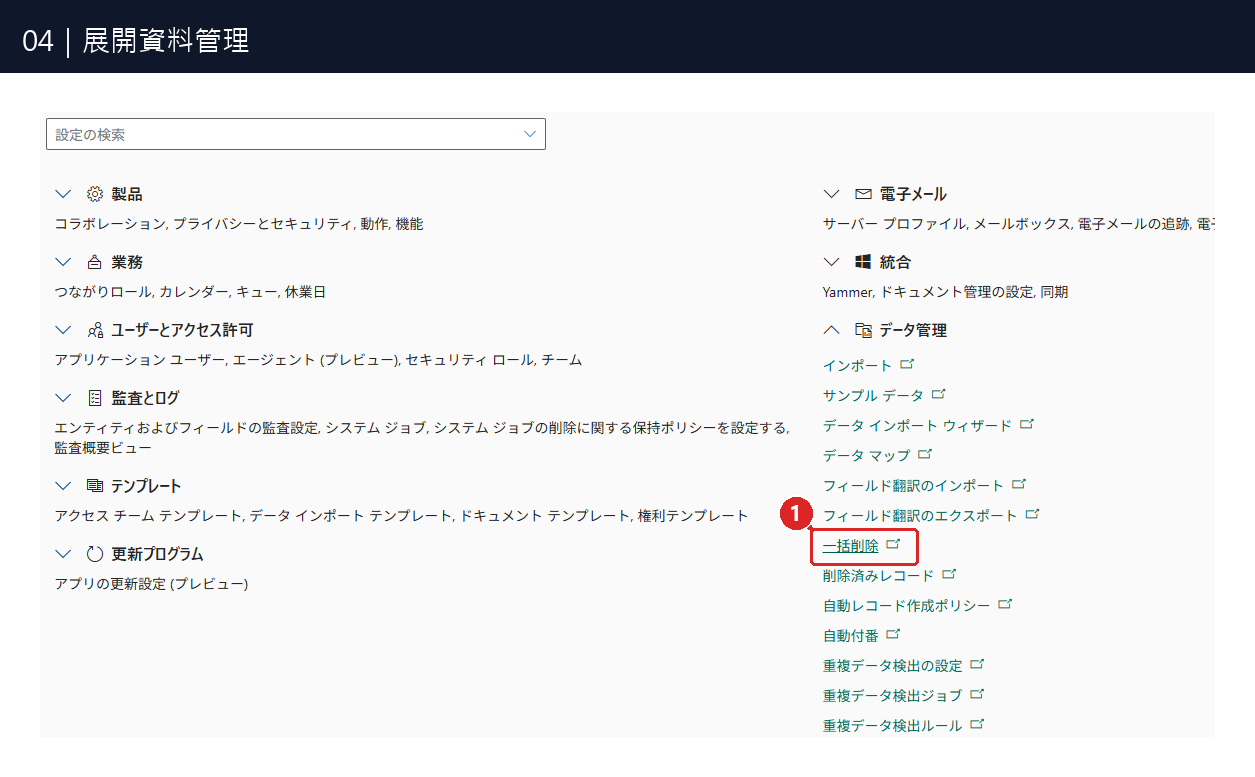Open the 設定の検索 dropdown arrow

[x=530, y=134]
